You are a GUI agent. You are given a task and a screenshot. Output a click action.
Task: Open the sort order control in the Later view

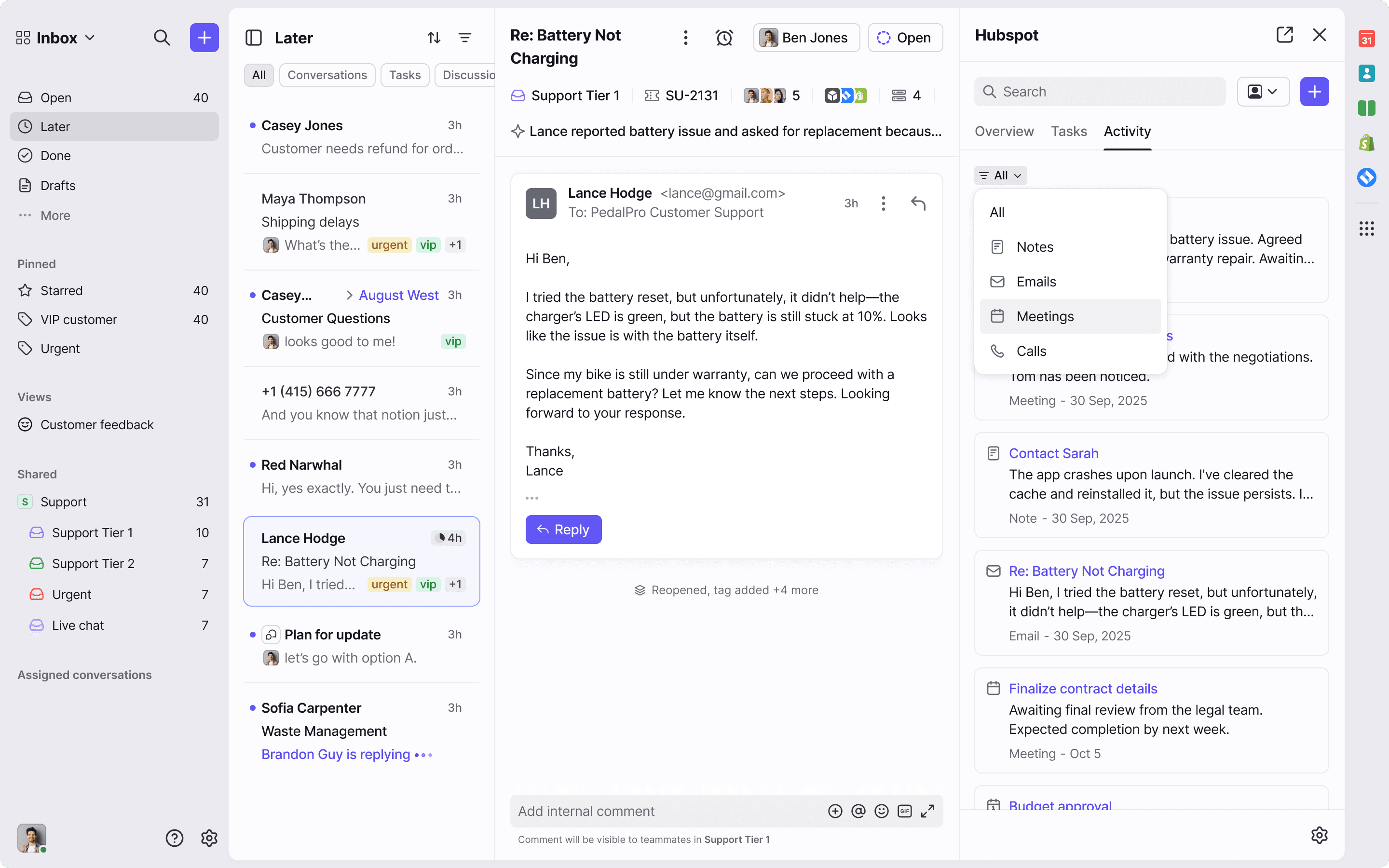(434, 37)
